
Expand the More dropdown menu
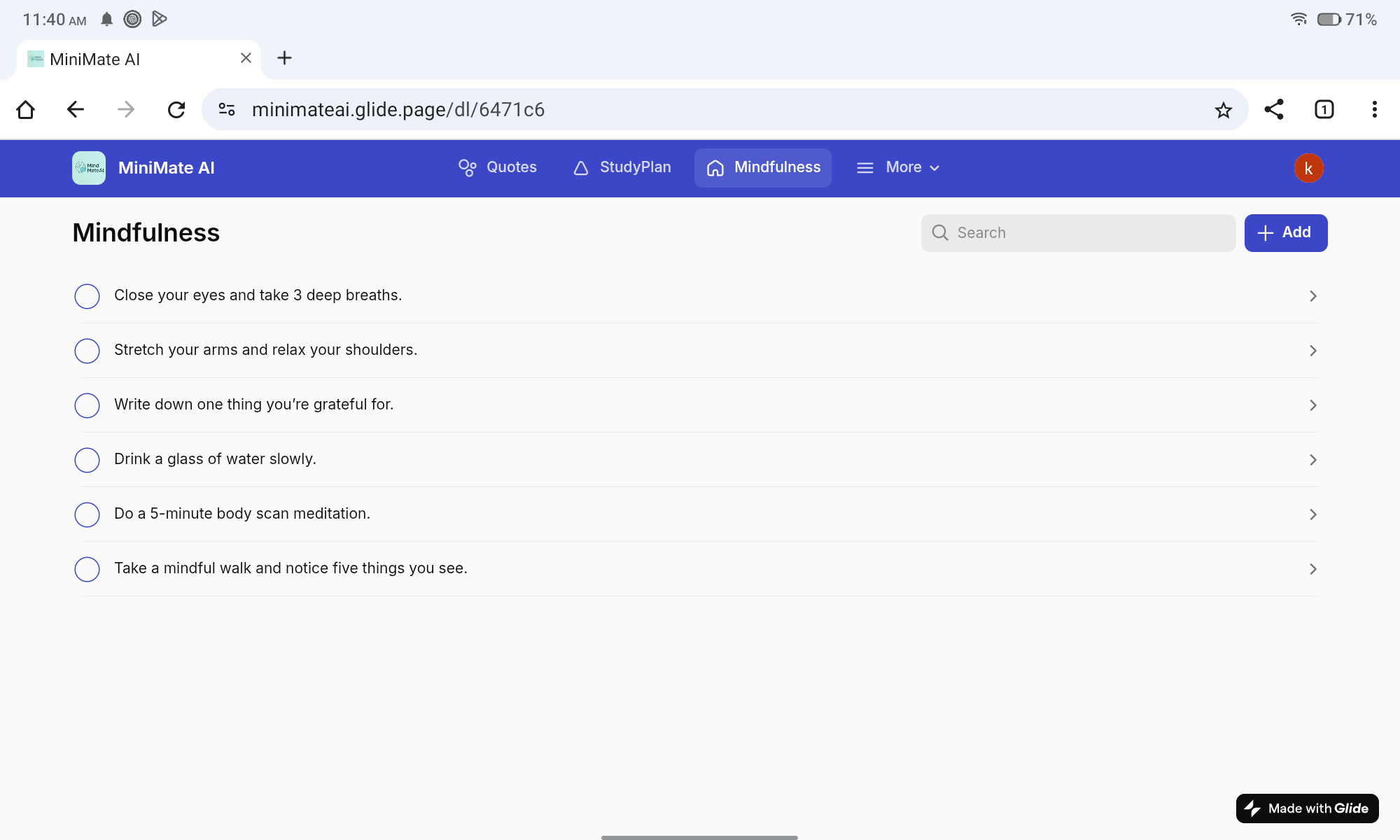899,168
